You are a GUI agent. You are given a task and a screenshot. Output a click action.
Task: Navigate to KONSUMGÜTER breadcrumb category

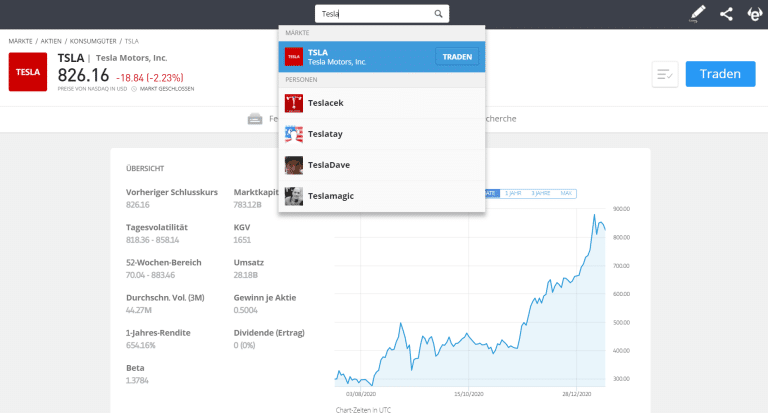coord(94,41)
